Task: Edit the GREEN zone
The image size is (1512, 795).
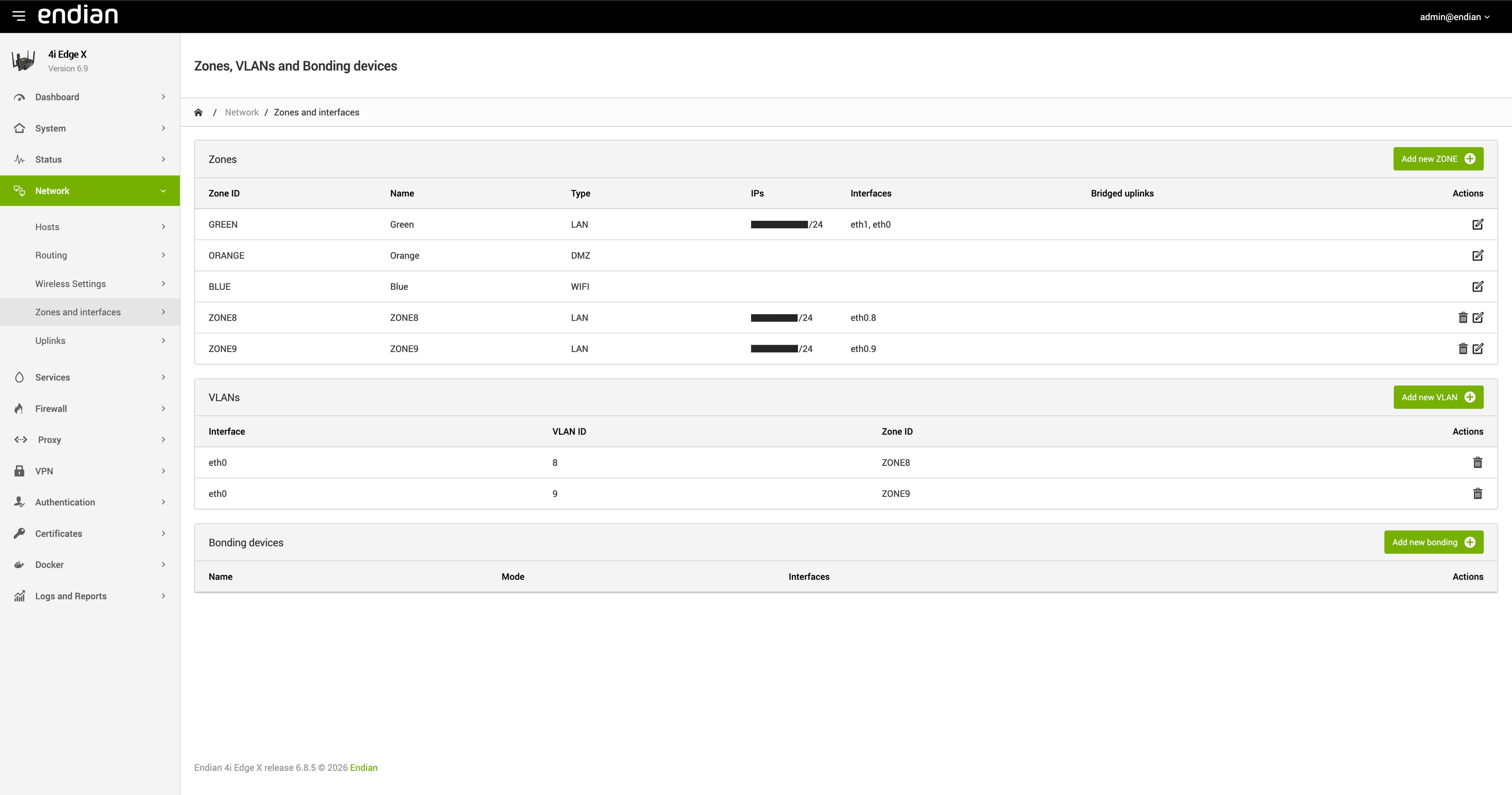Action: coord(1478,224)
